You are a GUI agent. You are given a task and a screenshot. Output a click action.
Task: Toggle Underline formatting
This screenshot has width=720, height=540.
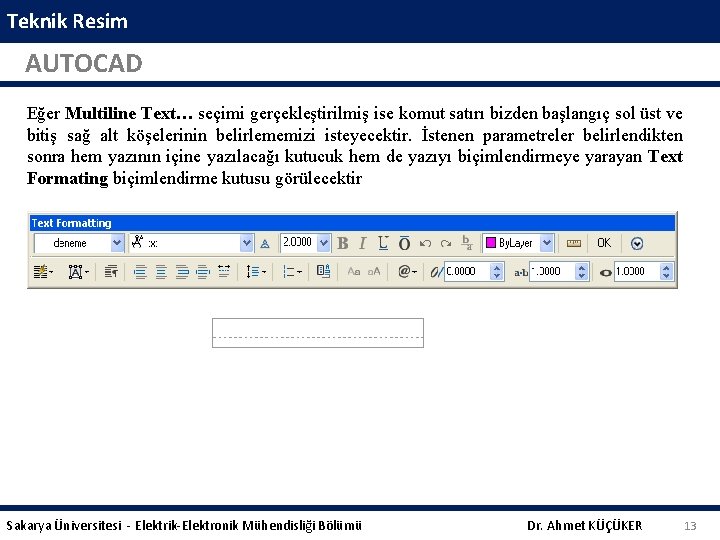(x=383, y=243)
